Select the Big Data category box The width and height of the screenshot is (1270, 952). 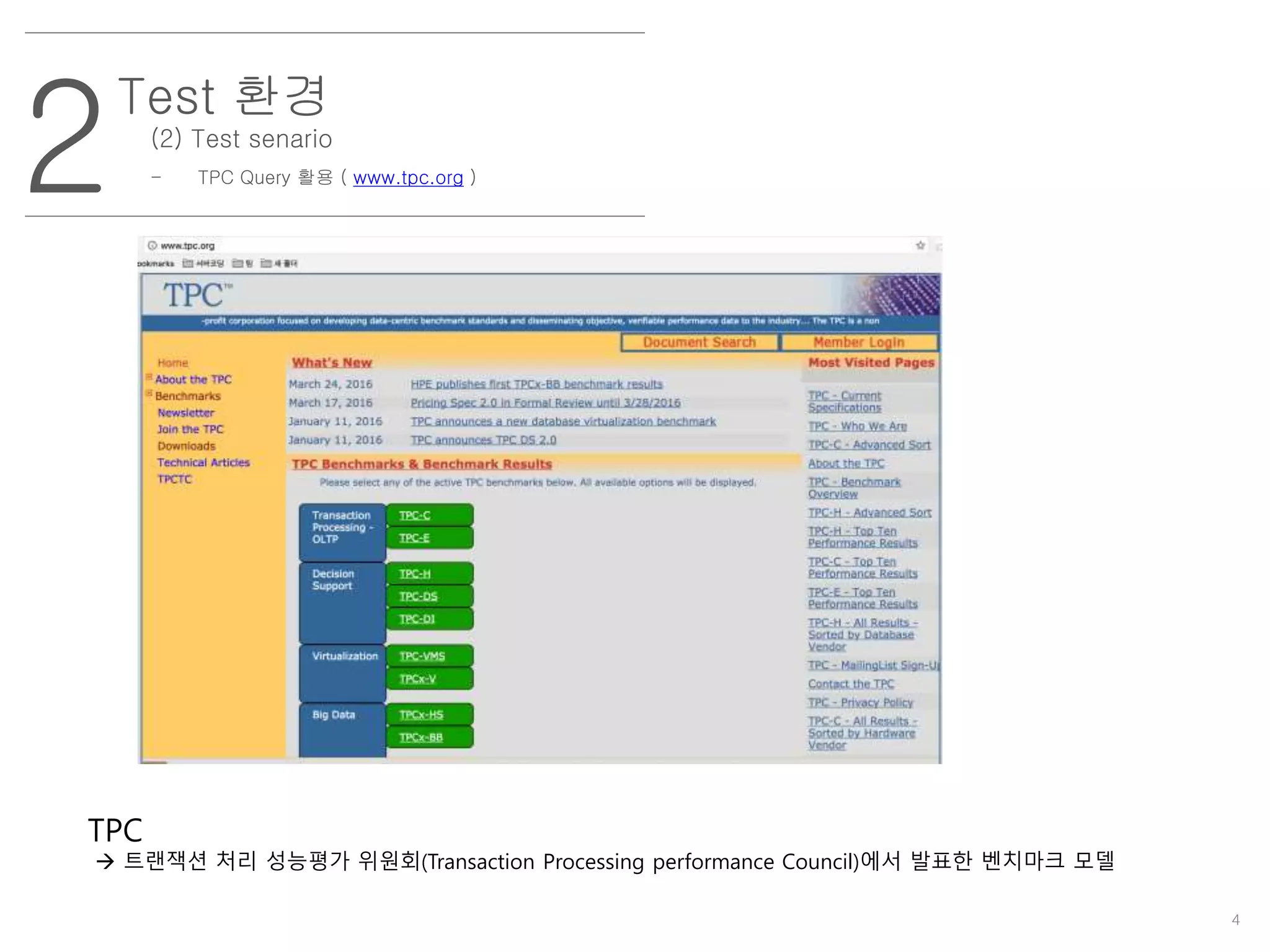342,730
